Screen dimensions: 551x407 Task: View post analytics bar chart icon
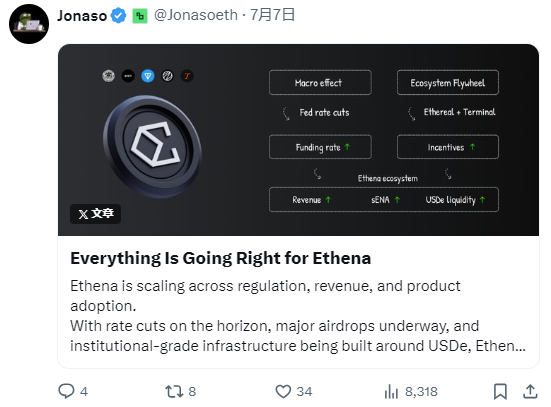click(x=391, y=391)
